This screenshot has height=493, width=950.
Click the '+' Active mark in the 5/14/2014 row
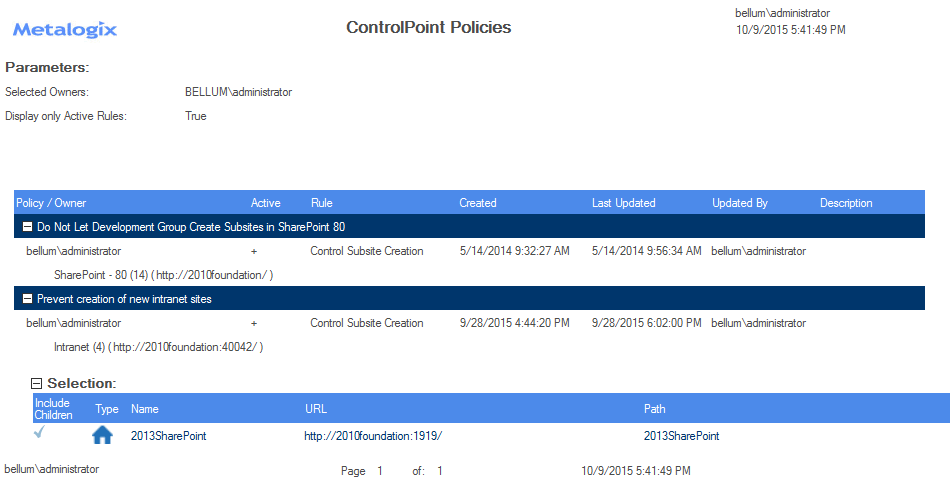coord(254,251)
